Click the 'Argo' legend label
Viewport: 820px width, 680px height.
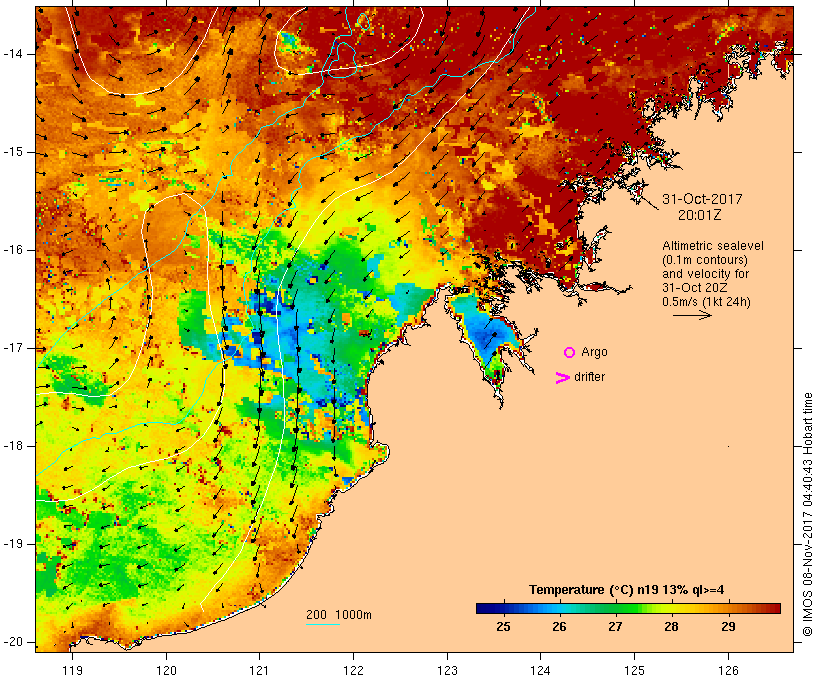click(x=594, y=353)
